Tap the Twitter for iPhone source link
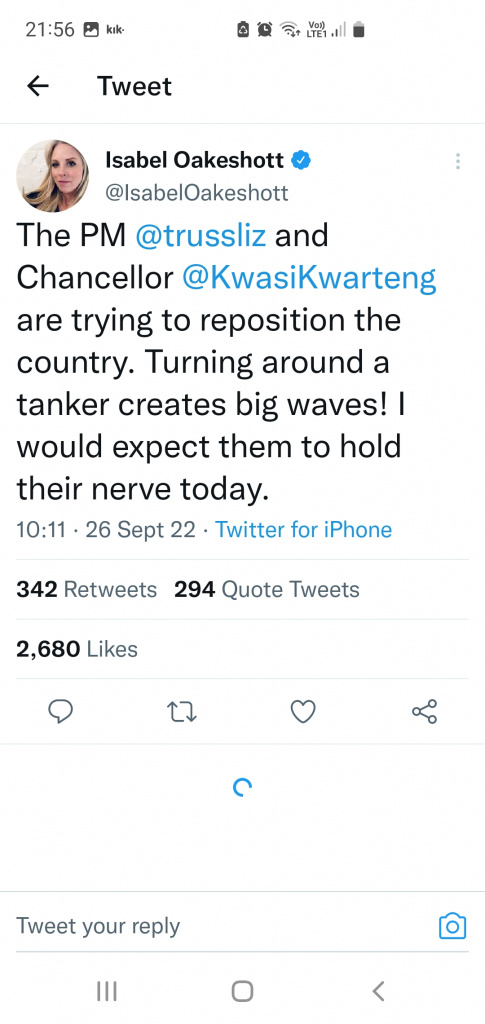The image size is (485, 1024). [304, 530]
